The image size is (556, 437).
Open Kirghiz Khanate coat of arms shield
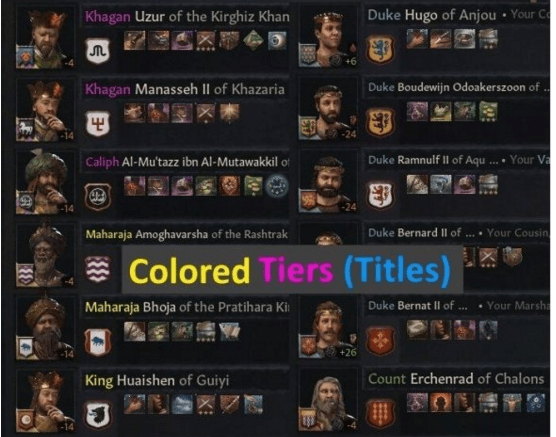click(98, 51)
